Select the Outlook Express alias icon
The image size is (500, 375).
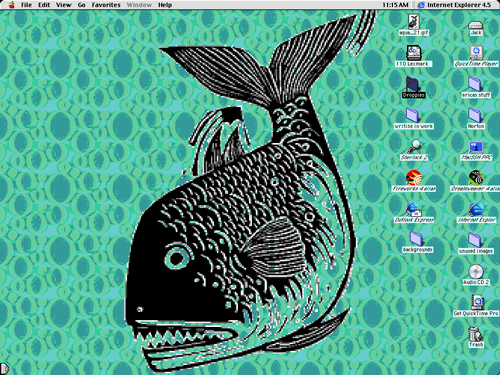point(414,209)
